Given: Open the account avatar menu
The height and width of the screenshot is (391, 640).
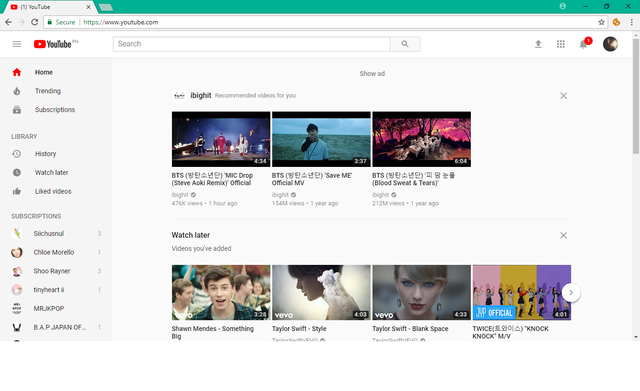Looking at the screenshot, I should pos(610,44).
